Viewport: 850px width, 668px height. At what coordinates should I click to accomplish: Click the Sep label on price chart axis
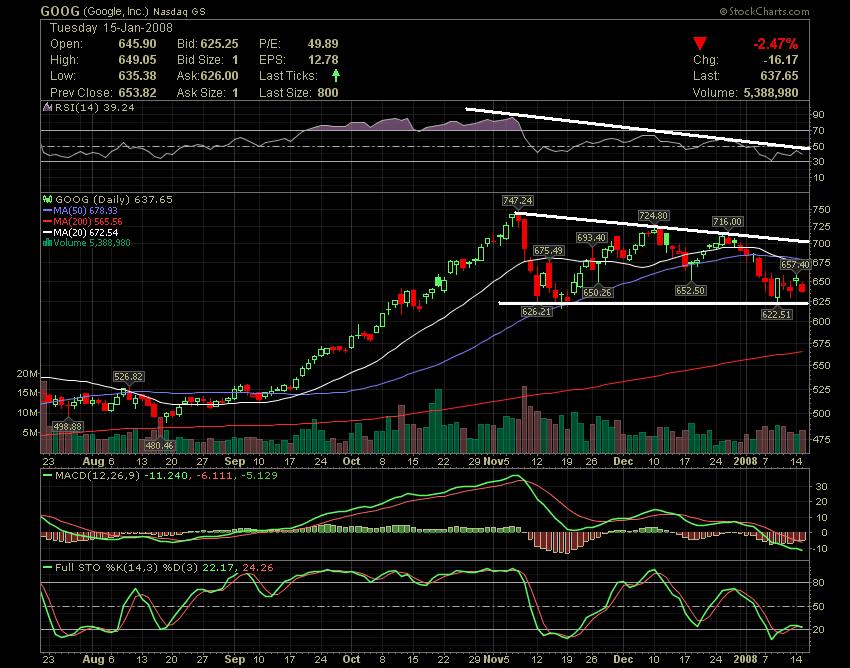[235, 461]
